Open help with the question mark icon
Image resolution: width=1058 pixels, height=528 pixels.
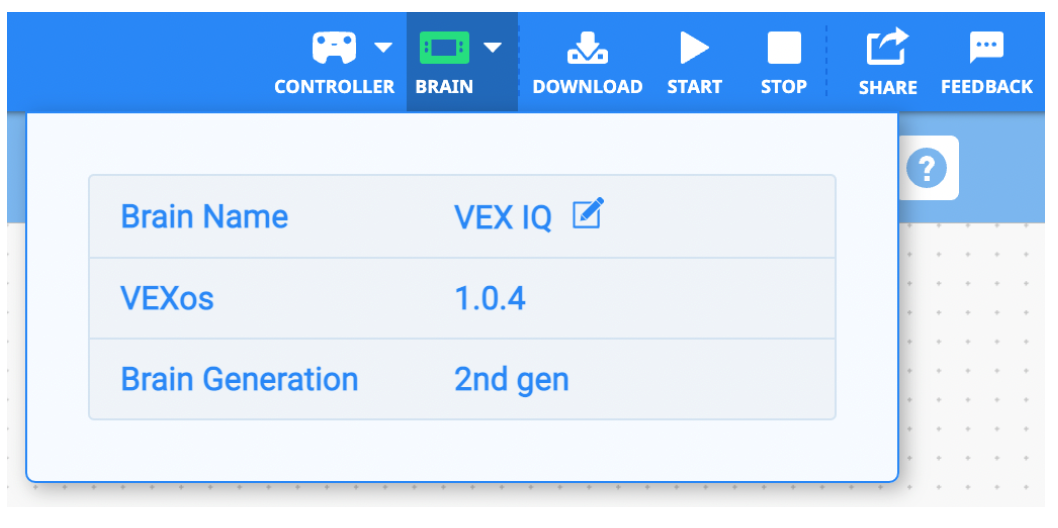(926, 168)
